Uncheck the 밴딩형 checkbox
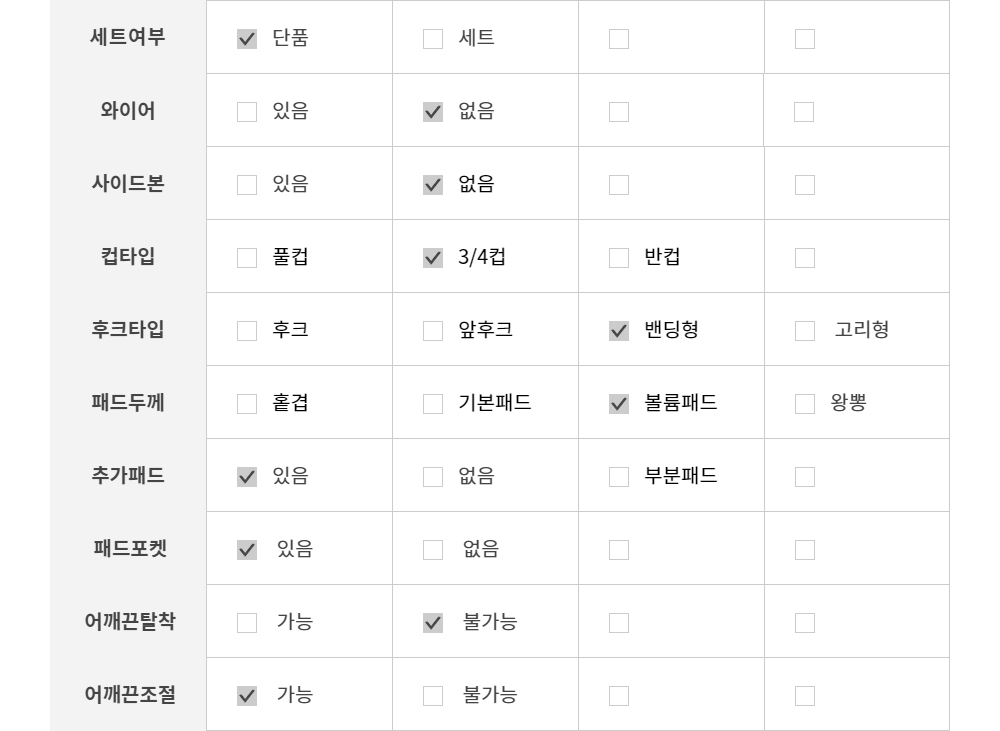1000x731 pixels. click(619, 331)
